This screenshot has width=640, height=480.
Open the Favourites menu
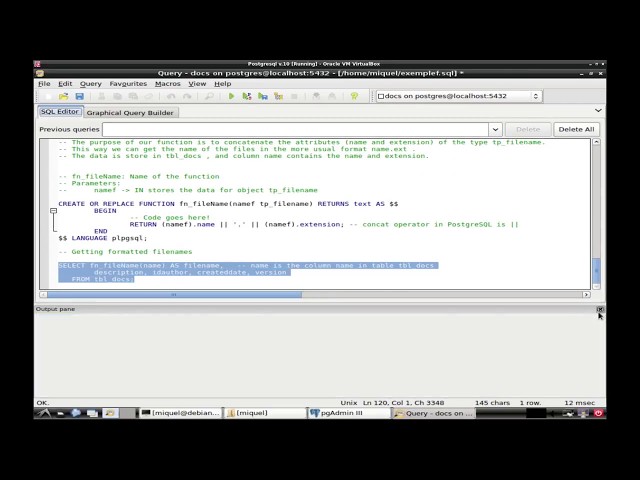pos(128,84)
